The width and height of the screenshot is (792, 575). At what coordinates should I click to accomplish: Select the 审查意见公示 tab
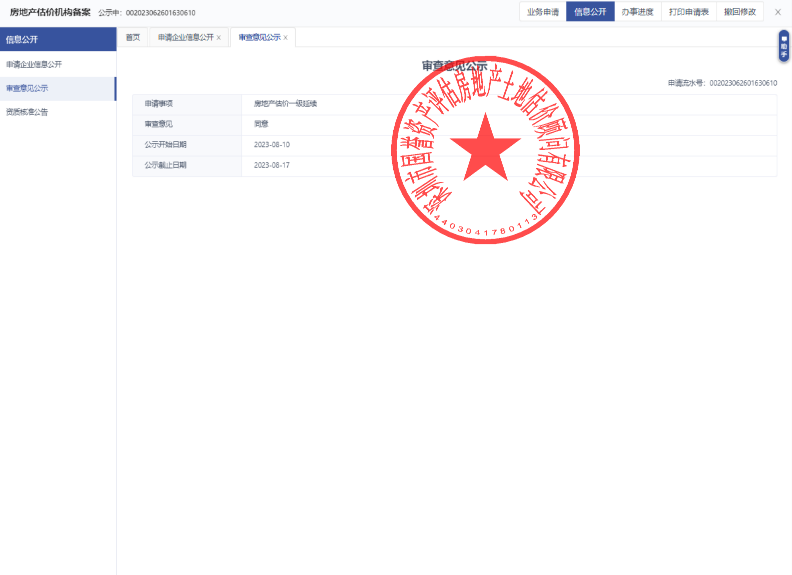(x=259, y=38)
